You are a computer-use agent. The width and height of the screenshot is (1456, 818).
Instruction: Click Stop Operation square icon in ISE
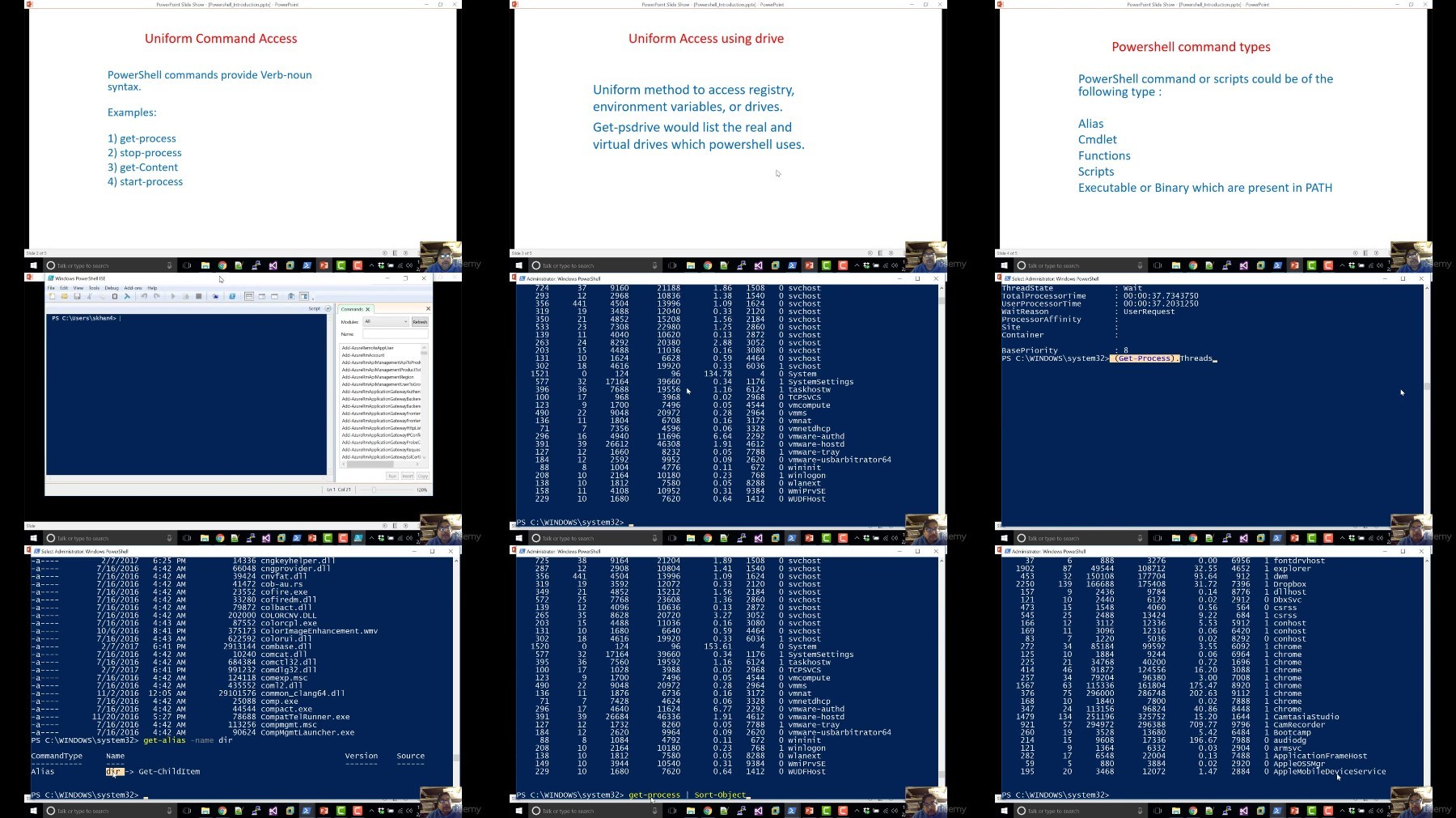point(198,296)
